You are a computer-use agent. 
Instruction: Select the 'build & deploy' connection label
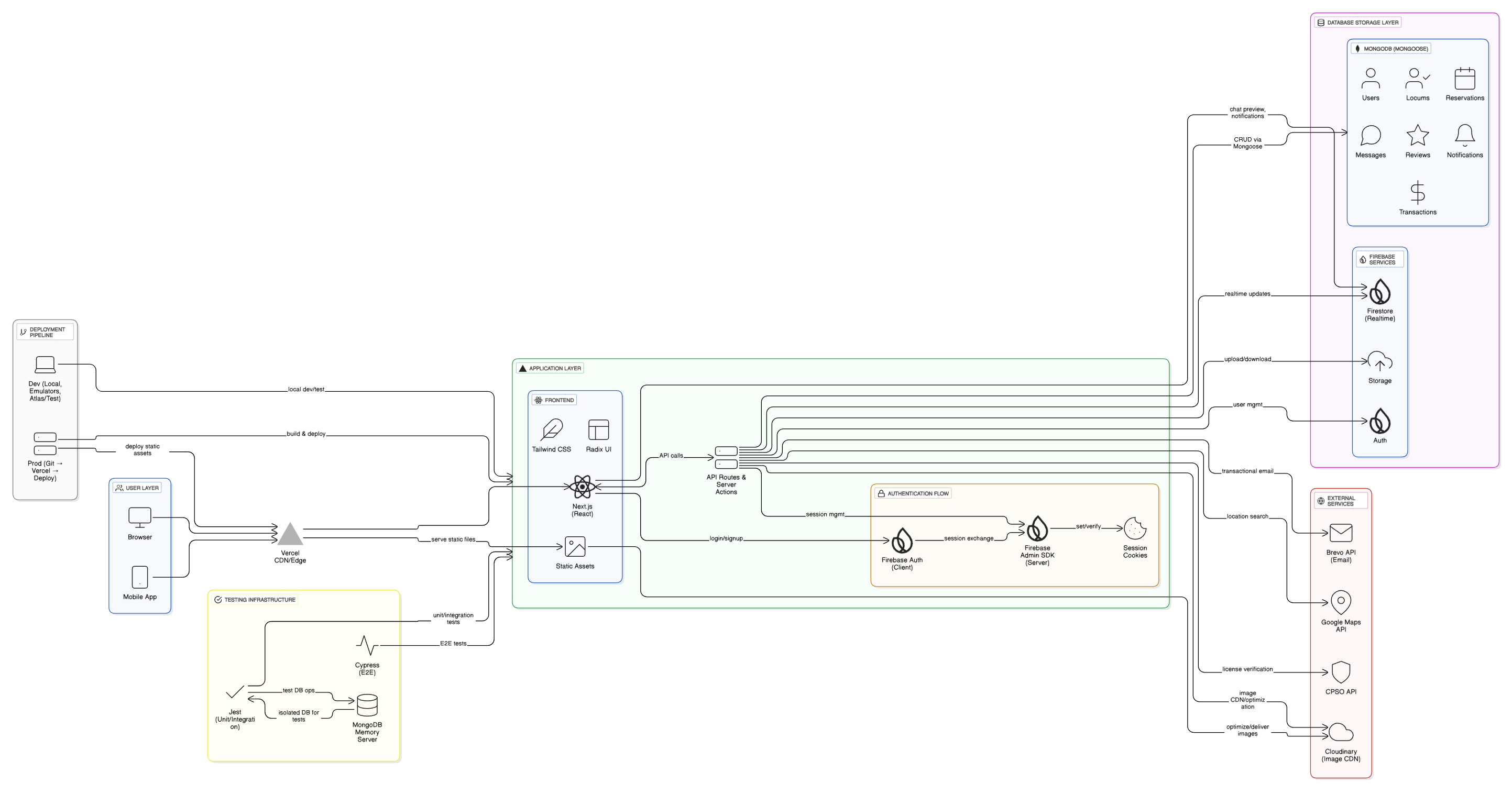pos(306,434)
